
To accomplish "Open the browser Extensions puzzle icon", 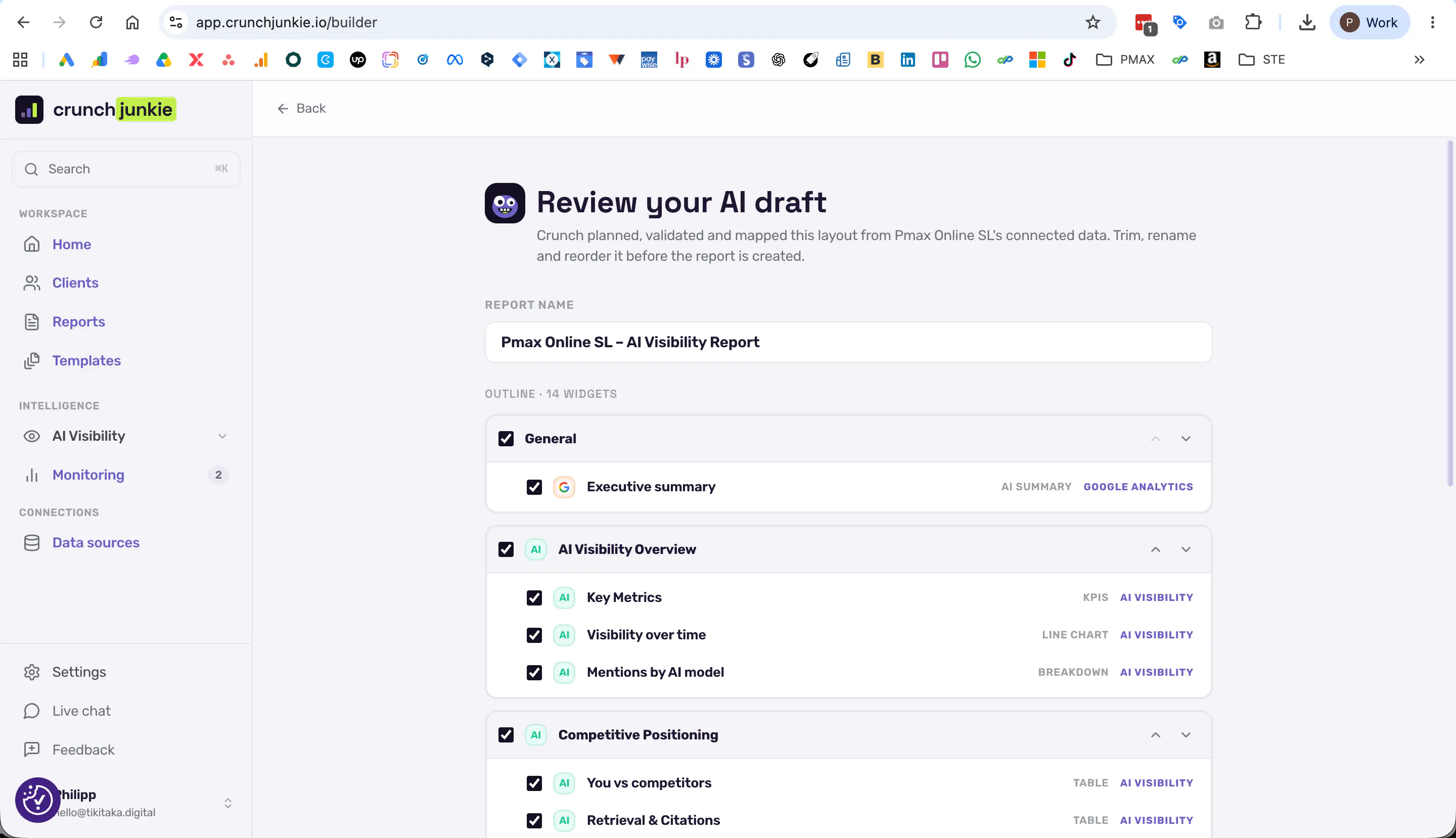I will point(1253,22).
